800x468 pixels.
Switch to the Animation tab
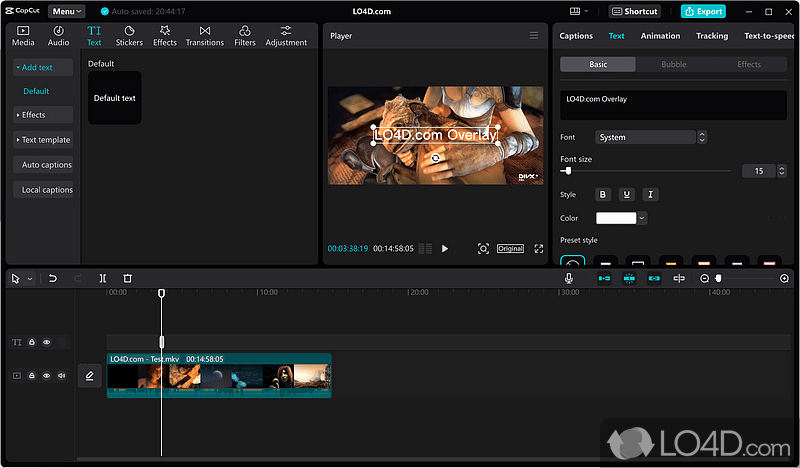[660, 36]
